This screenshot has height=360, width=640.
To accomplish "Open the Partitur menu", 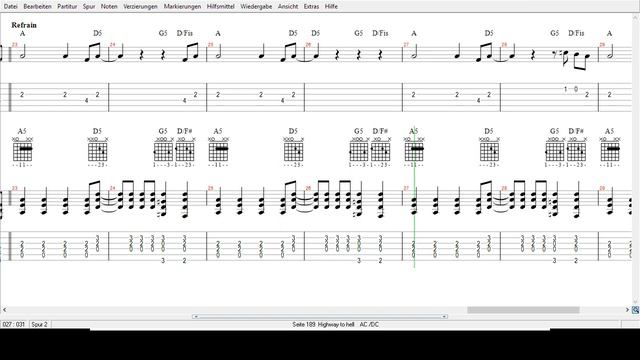I will point(67,7).
